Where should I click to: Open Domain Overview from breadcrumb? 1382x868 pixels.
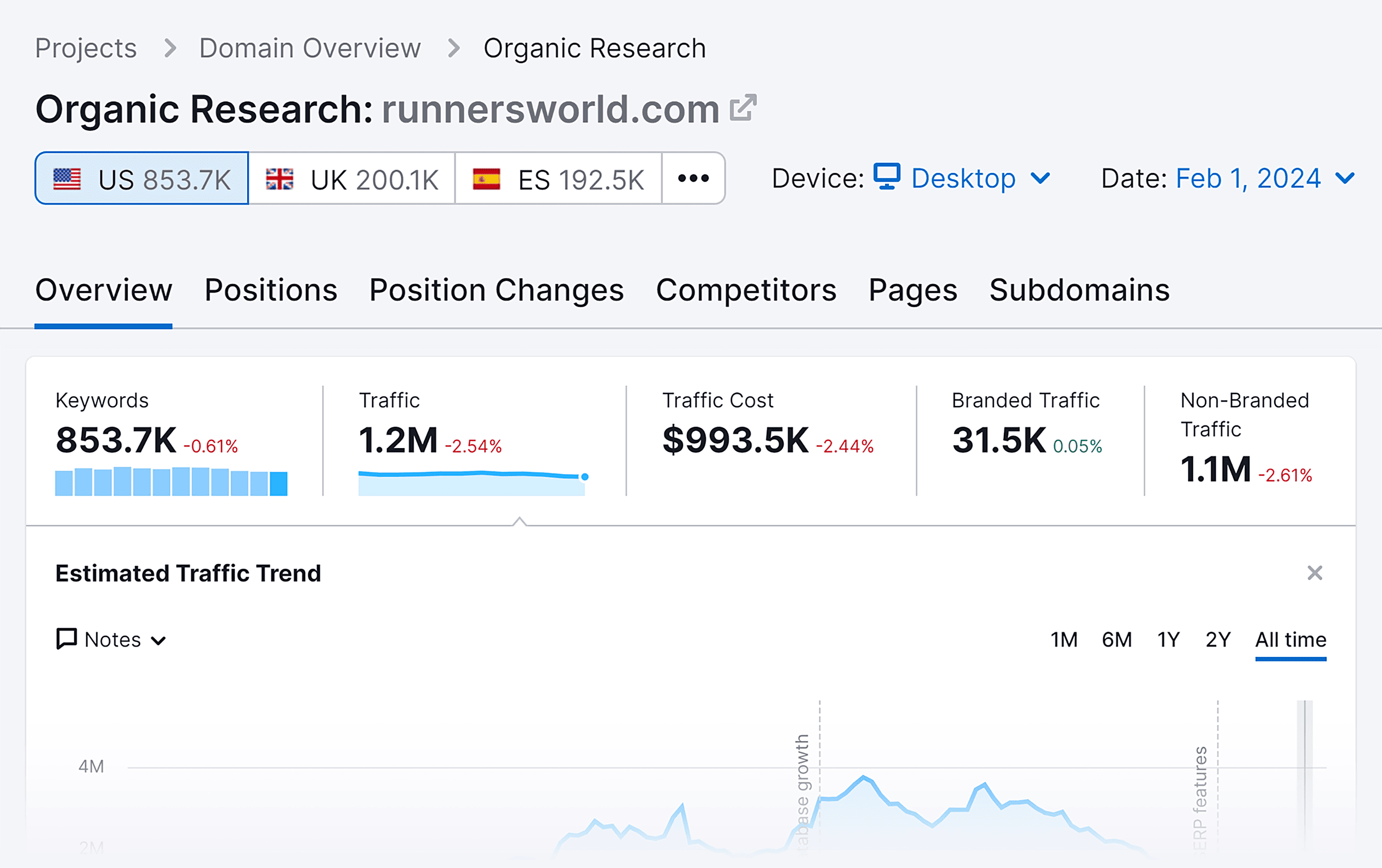(310, 48)
